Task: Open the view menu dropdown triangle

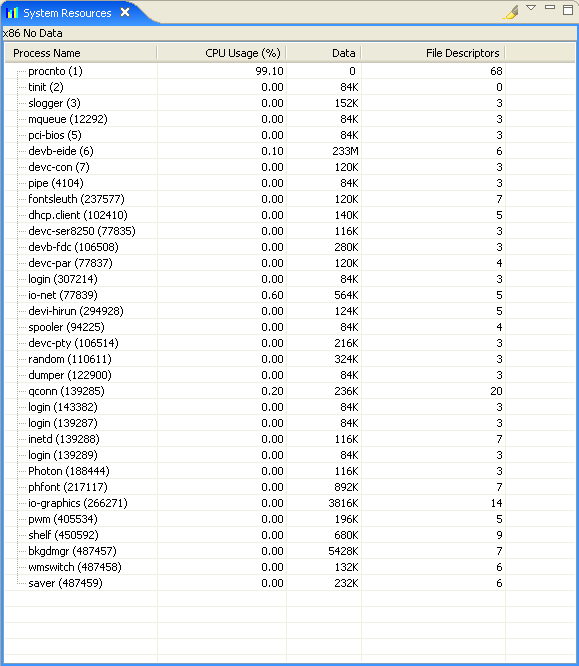Action: tap(531, 8)
